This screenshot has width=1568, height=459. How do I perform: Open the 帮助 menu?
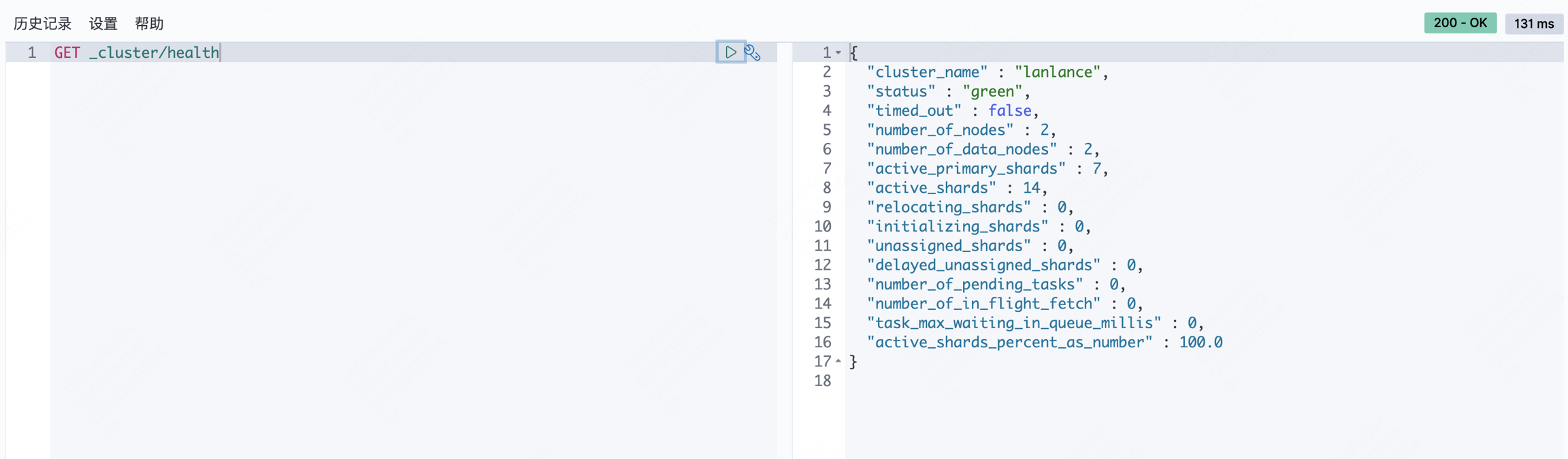149,24
